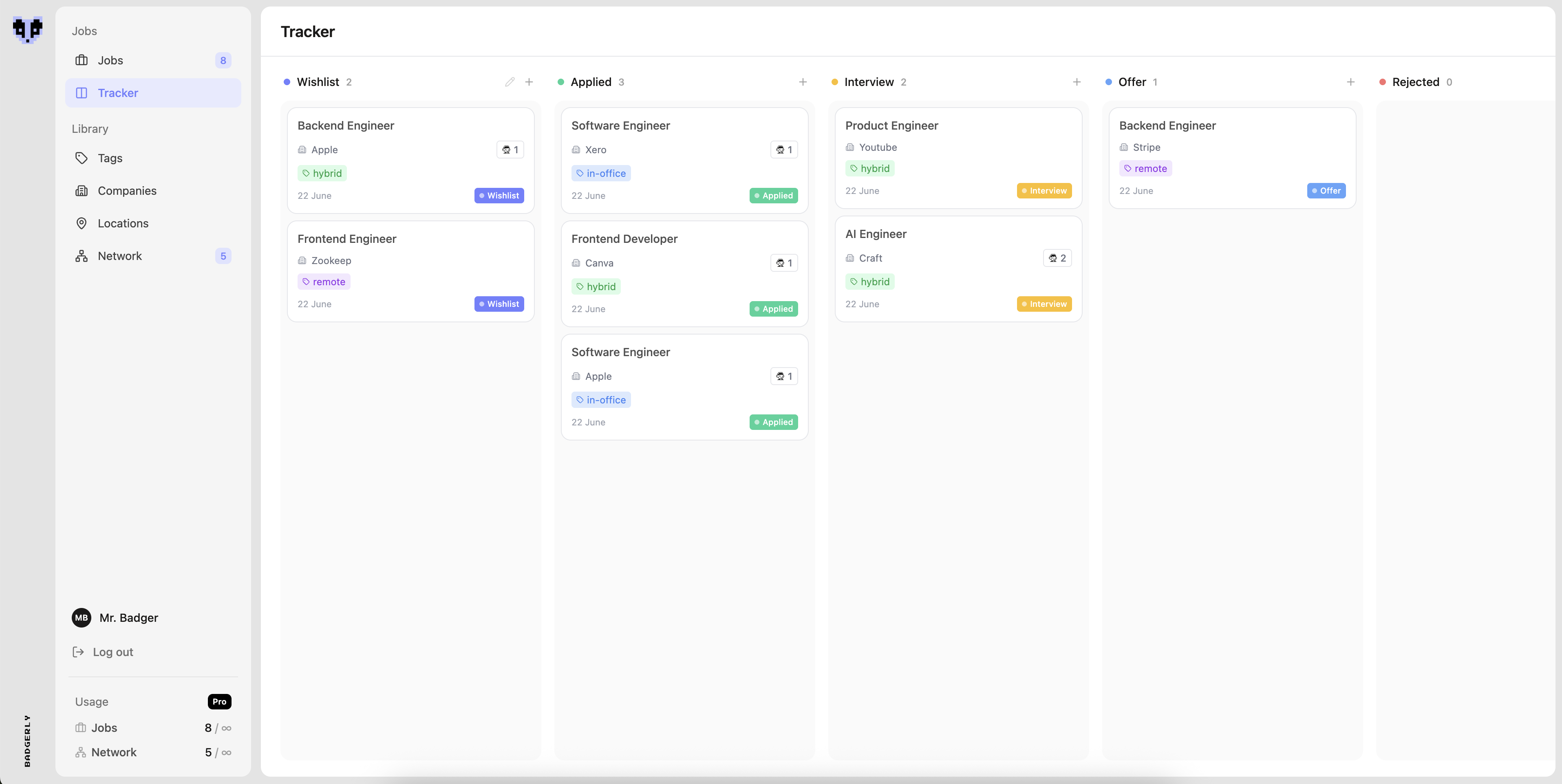Add a new card to Interview column
Image resolution: width=1562 pixels, height=784 pixels.
1076,82
